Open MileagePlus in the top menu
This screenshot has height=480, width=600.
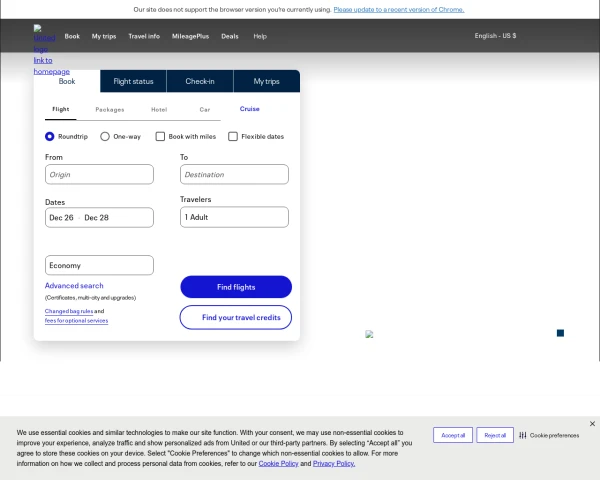pyautogui.click(x=190, y=36)
